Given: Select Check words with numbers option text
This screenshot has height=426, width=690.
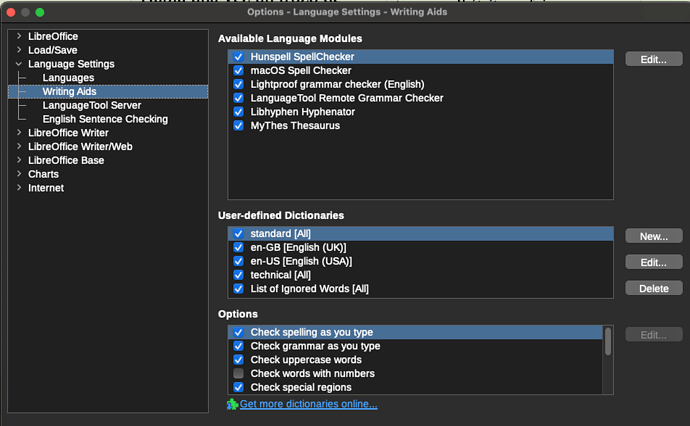Looking at the screenshot, I should (313, 374).
